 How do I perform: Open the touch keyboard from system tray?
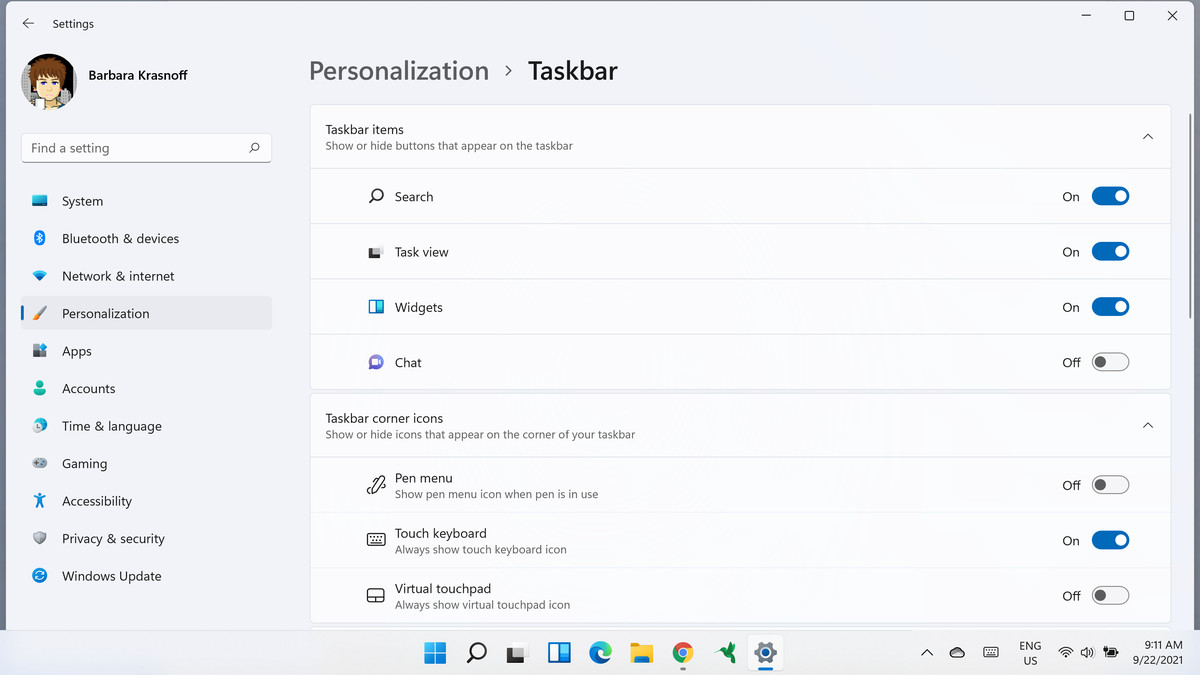click(991, 653)
